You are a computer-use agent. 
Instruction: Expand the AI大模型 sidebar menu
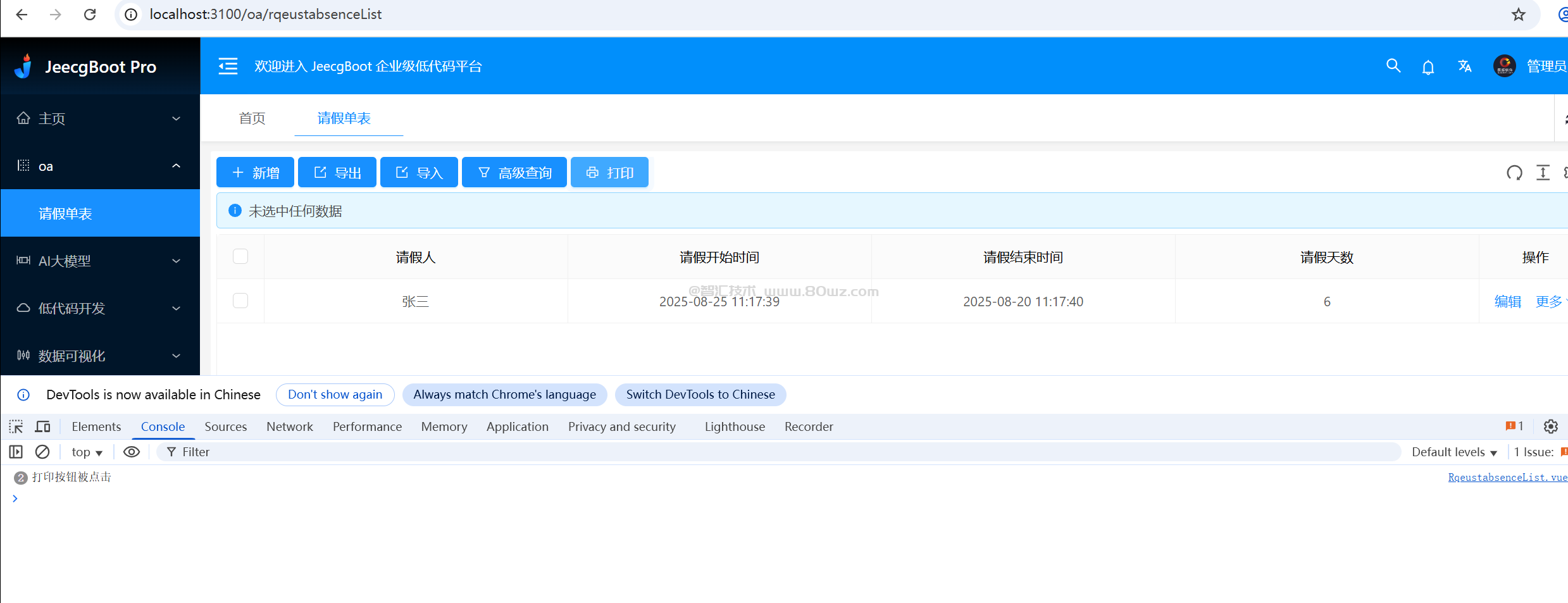pos(100,261)
